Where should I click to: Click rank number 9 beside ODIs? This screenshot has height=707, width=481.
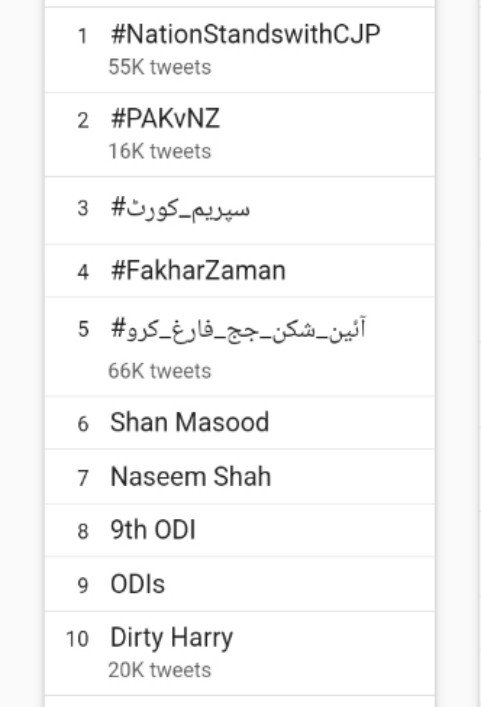pos(83,585)
